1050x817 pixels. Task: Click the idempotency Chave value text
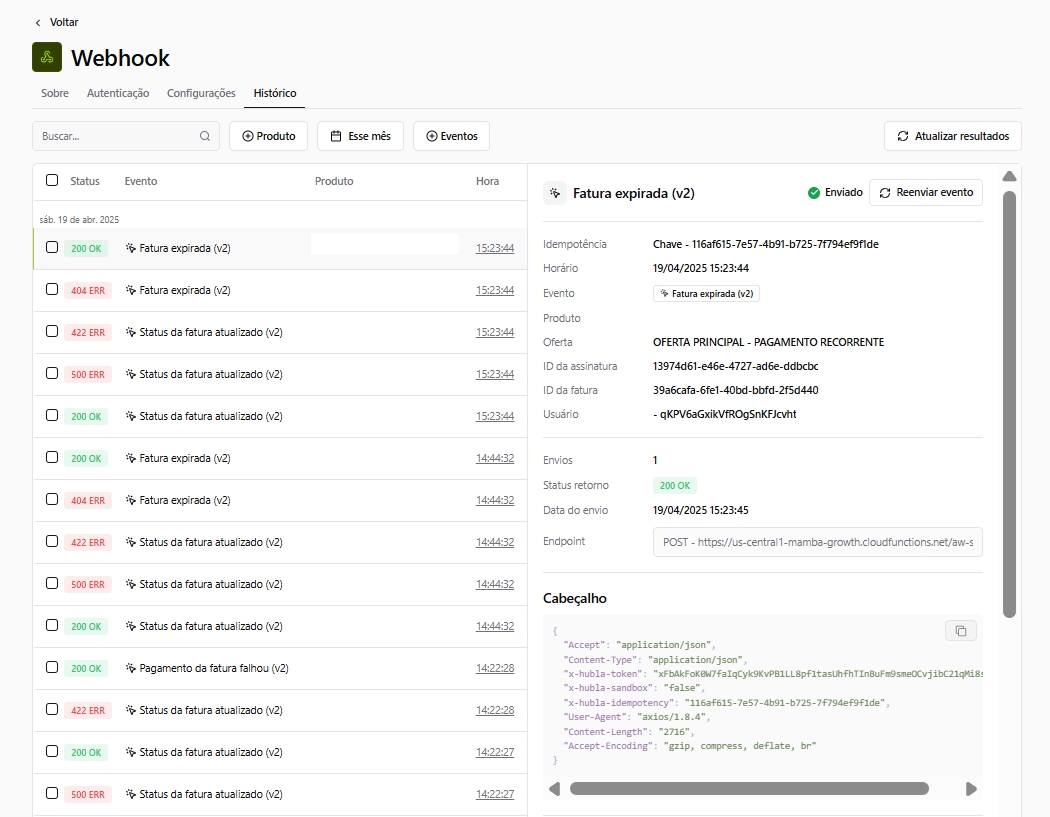(765, 244)
